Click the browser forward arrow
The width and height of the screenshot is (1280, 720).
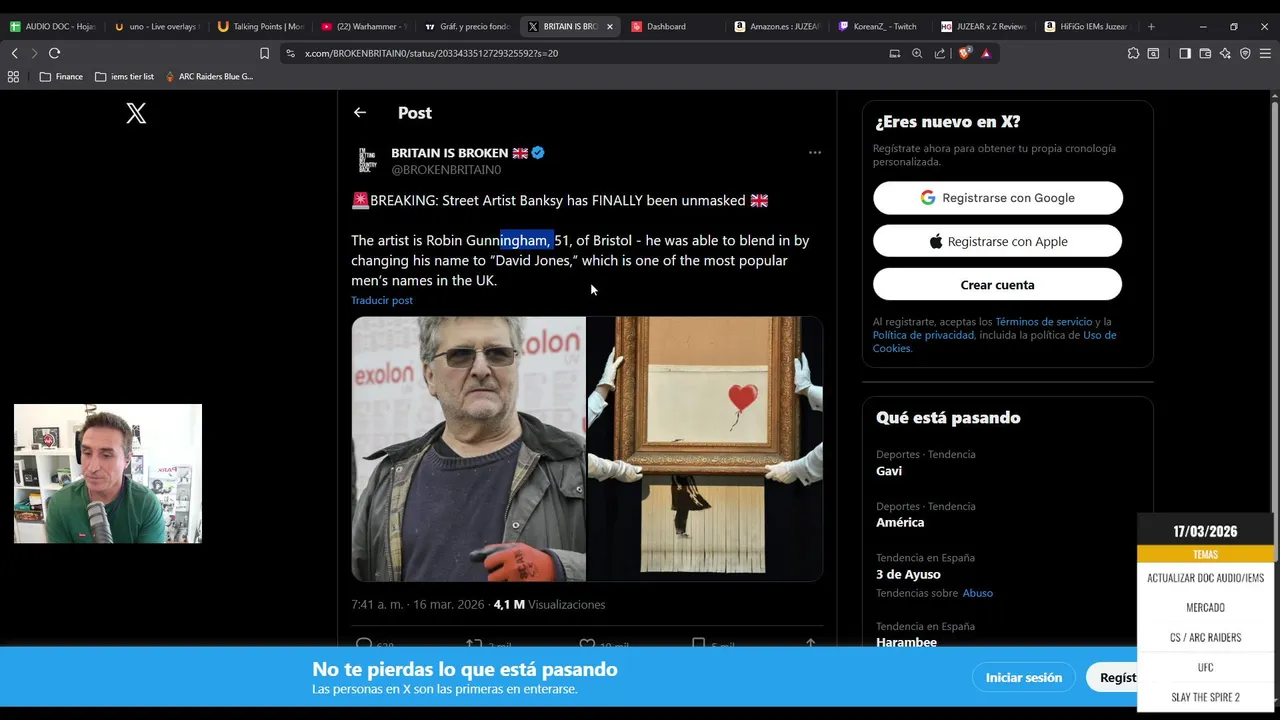point(34,53)
